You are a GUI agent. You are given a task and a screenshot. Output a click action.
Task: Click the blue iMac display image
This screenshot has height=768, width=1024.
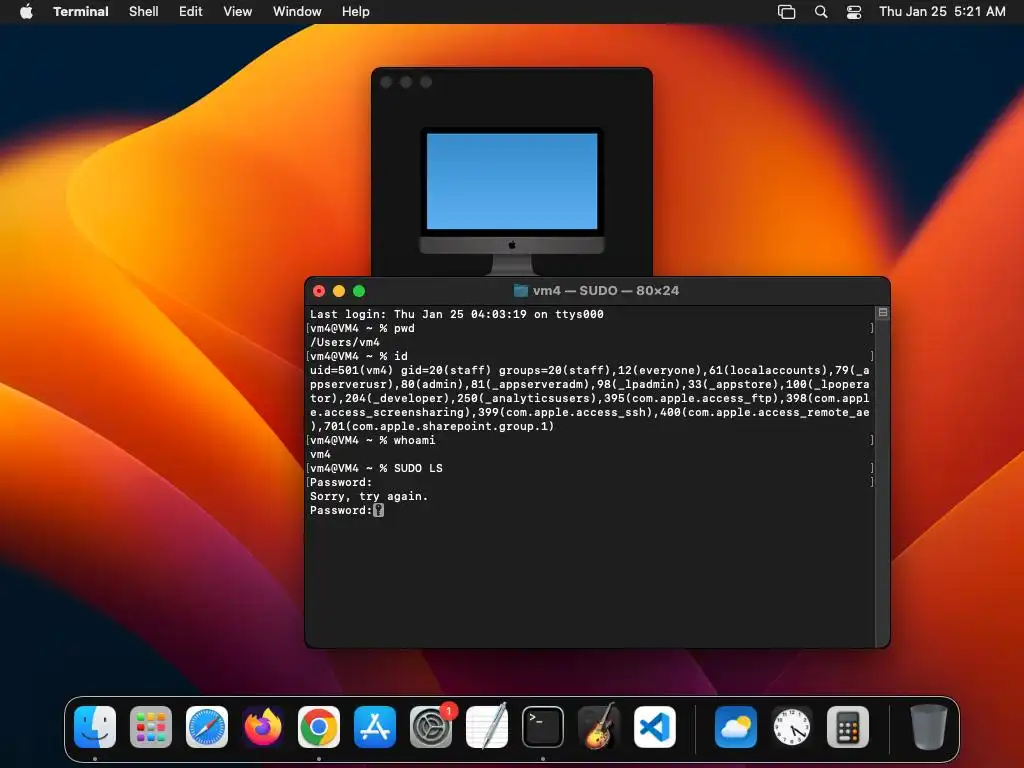(512, 181)
